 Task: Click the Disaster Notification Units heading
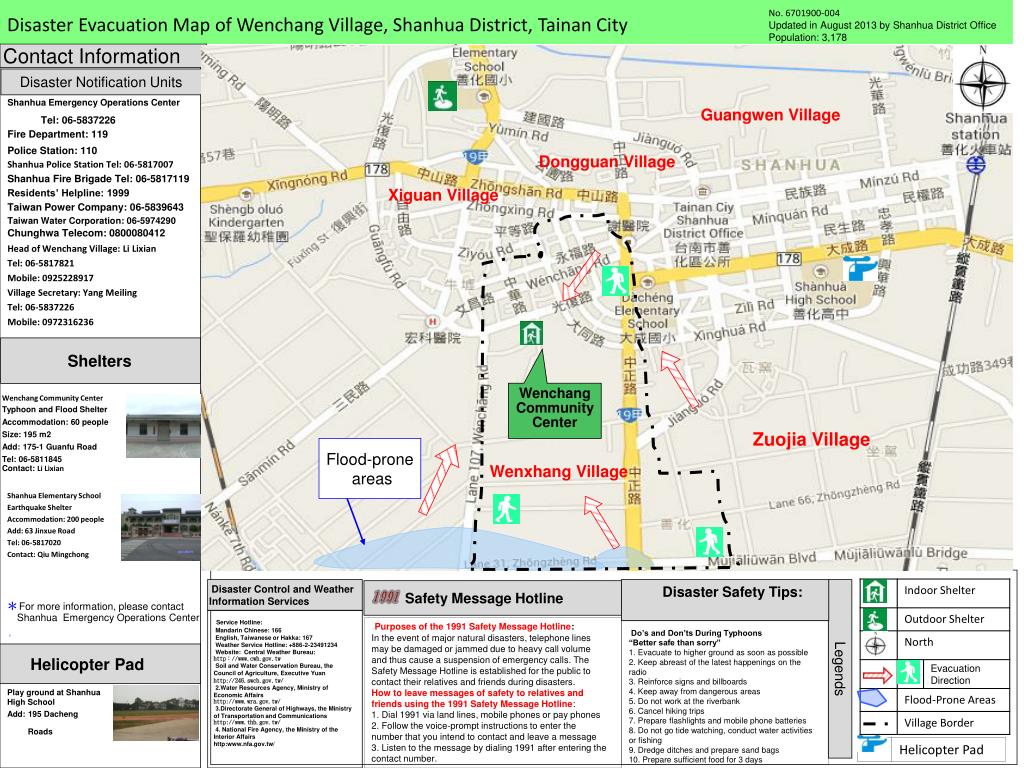pos(101,82)
